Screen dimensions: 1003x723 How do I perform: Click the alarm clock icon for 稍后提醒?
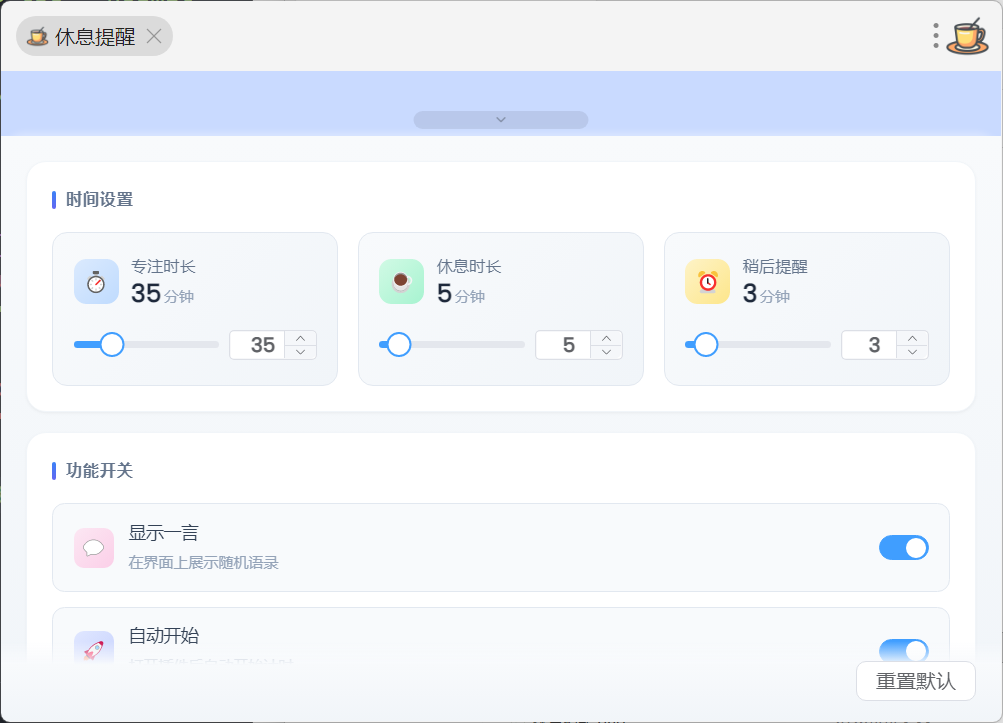click(707, 282)
